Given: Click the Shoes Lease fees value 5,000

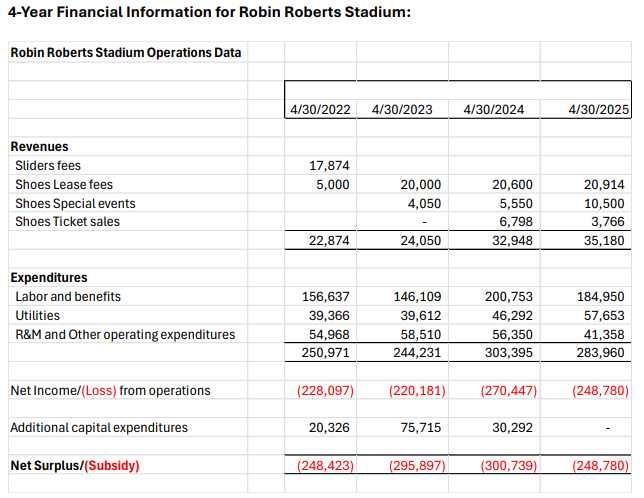Looking at the screenshot, I should [x=333, y=185].
